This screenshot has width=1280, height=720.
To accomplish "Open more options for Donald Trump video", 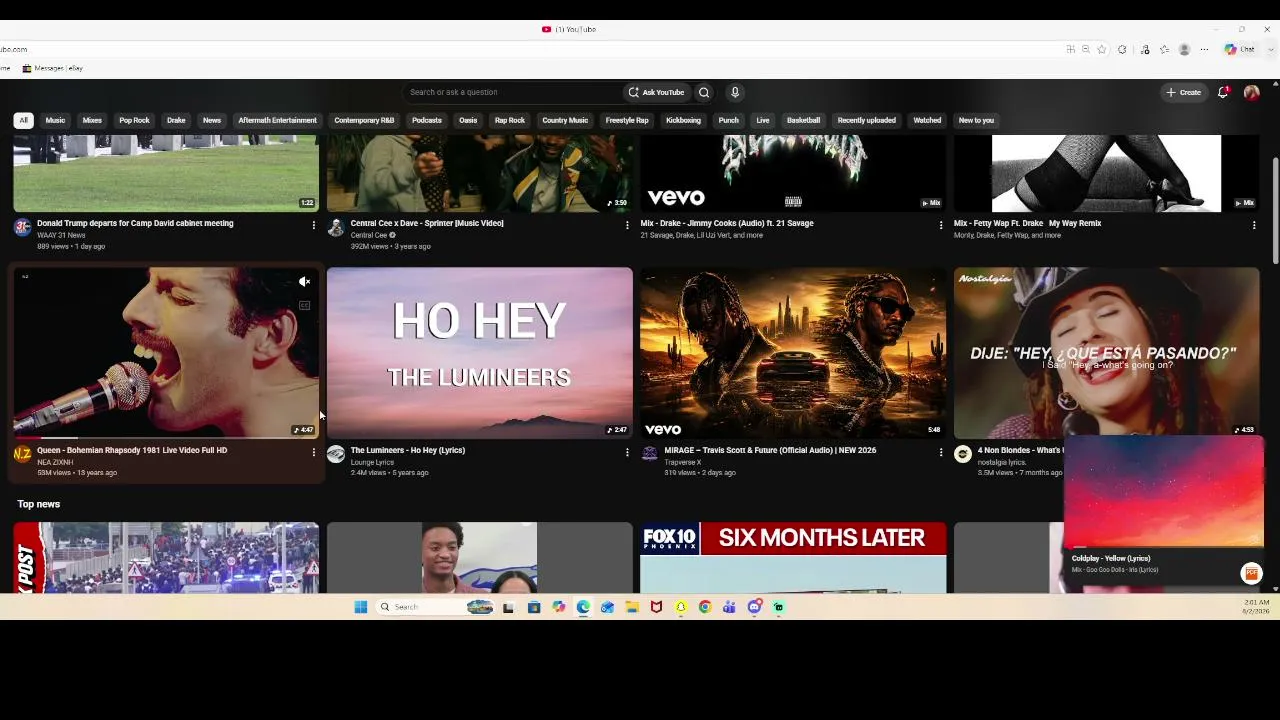I will (x=314, y=225).
